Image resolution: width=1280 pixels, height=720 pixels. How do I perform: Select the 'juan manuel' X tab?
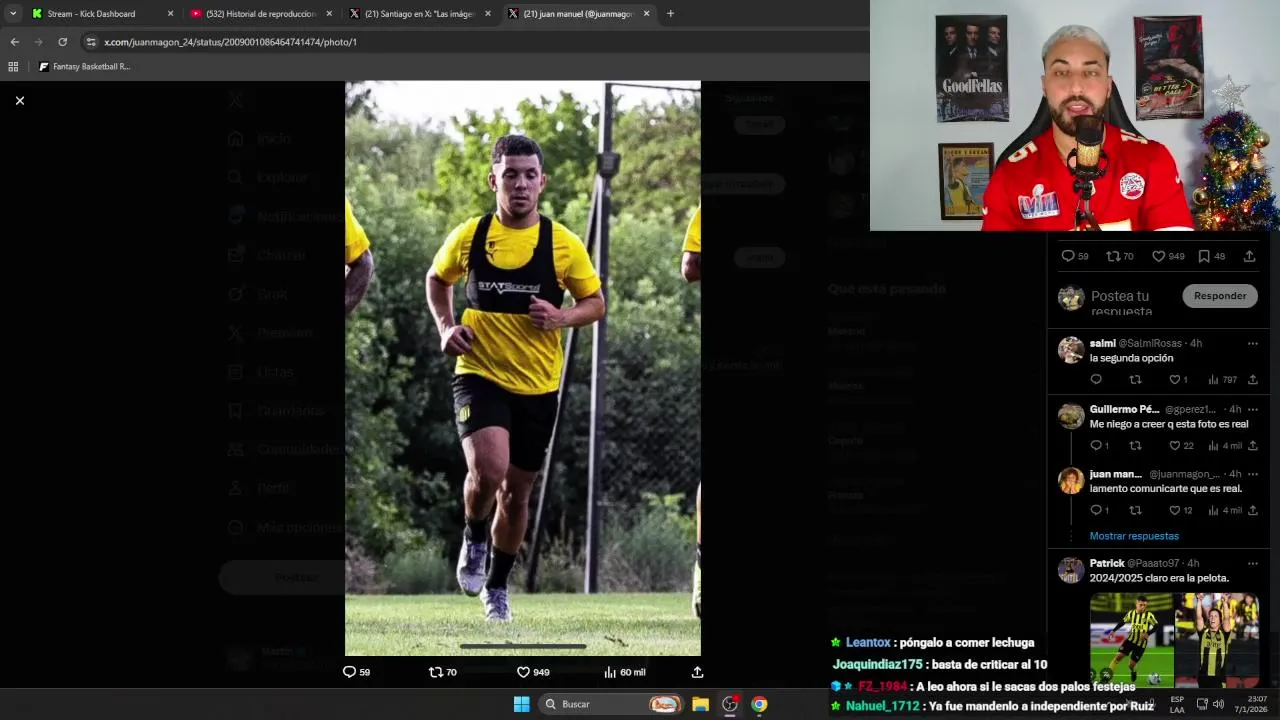(x=578, y=14)
